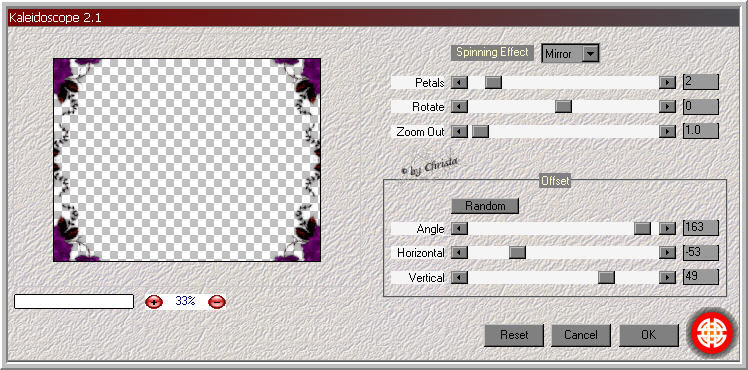Click the Horizontal offset value field
This screenshot has height=370, width=748.
pos(700,253)
